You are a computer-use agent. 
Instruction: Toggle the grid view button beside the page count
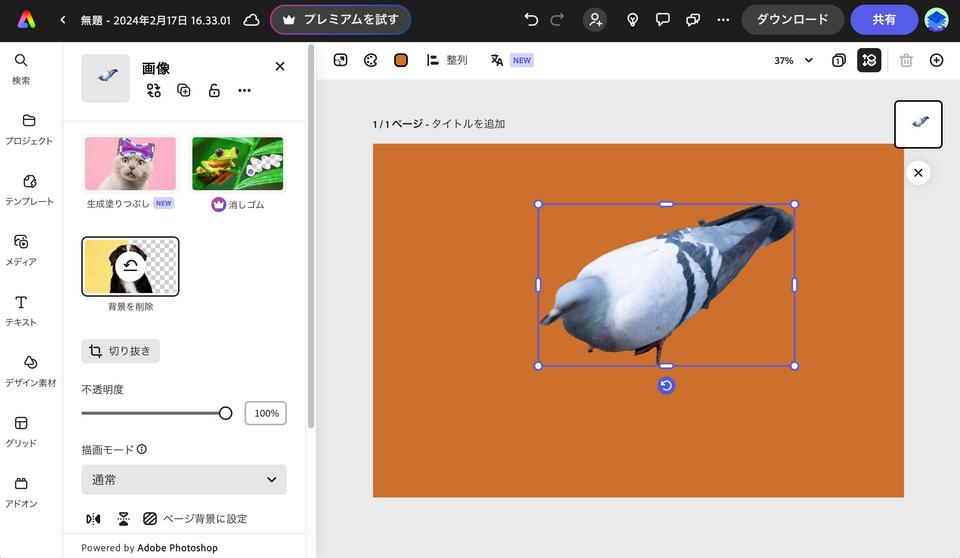[868, 60]
